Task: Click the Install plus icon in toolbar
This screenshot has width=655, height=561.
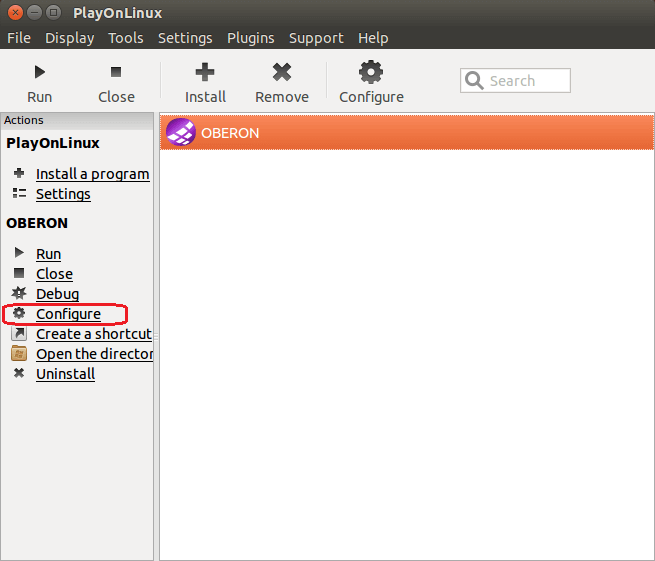Action: click(x=205, y=72)
